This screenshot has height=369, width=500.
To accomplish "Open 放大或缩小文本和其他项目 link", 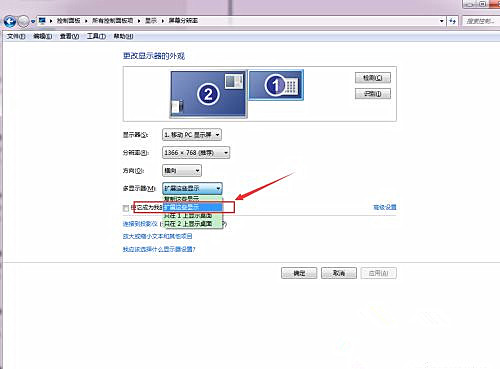I will click(x=157, y=236).
